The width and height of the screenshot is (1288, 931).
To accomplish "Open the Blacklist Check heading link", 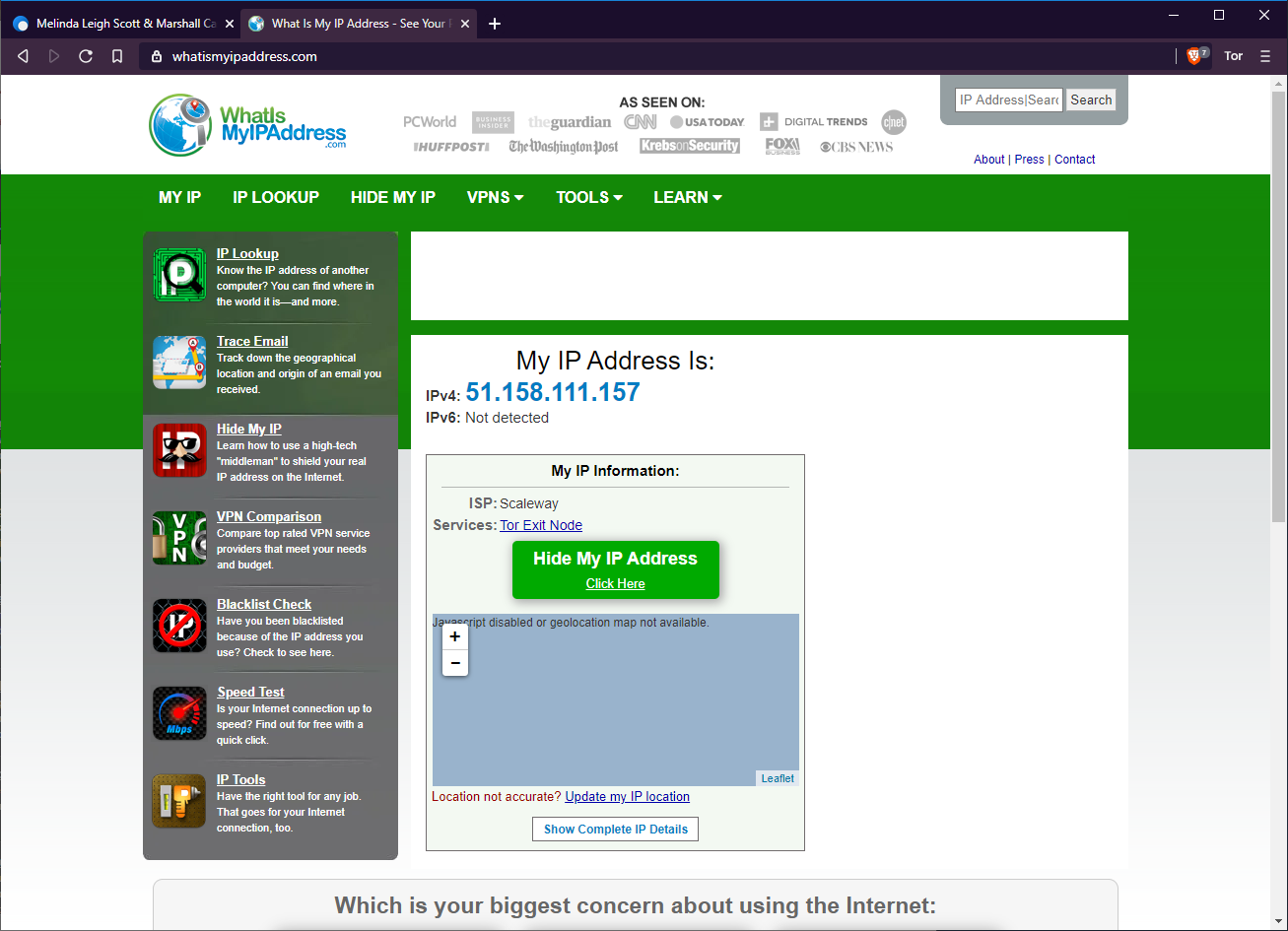I will tap(264, 604).
